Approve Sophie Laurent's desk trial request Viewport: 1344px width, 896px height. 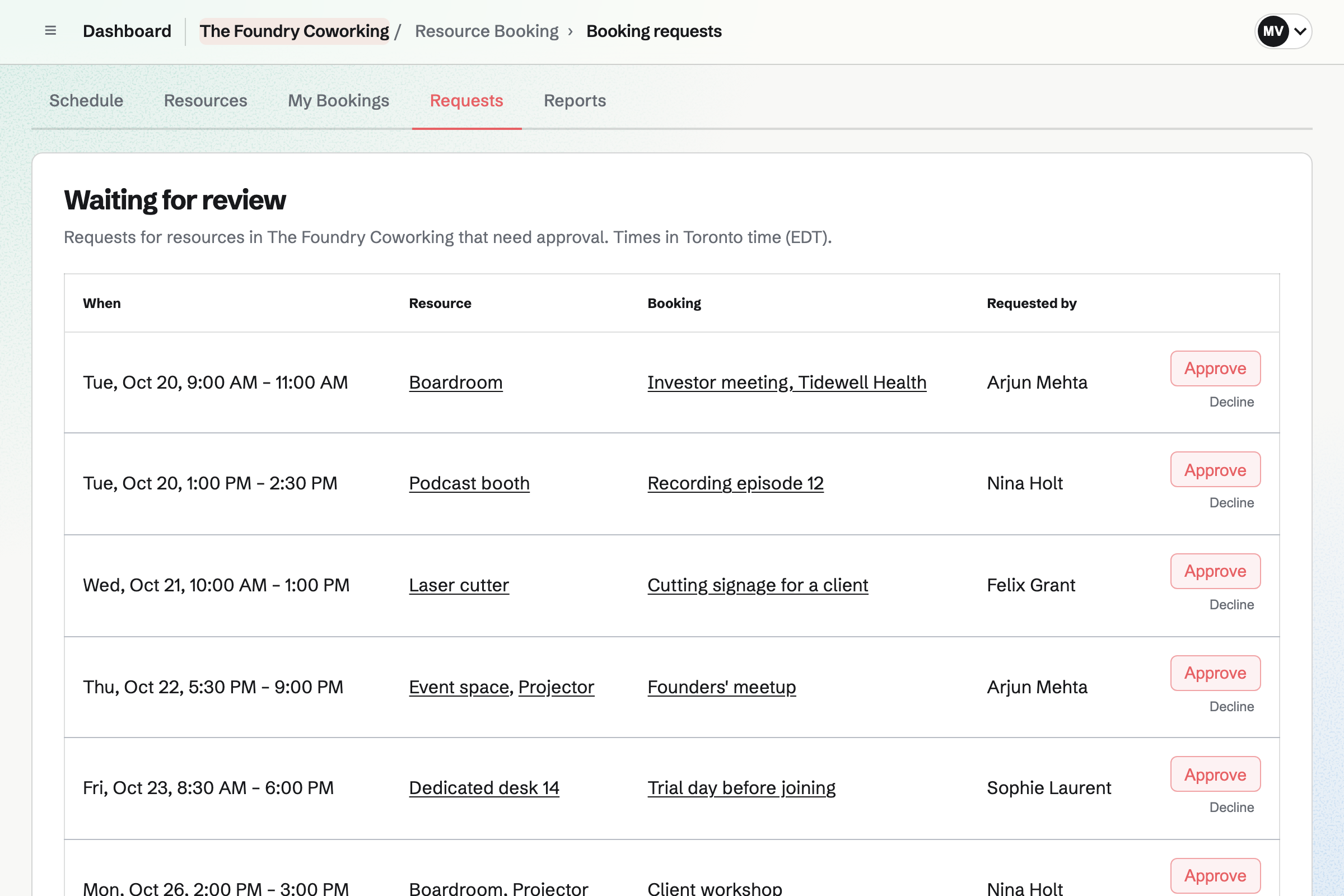click(x=1215, y=774)
